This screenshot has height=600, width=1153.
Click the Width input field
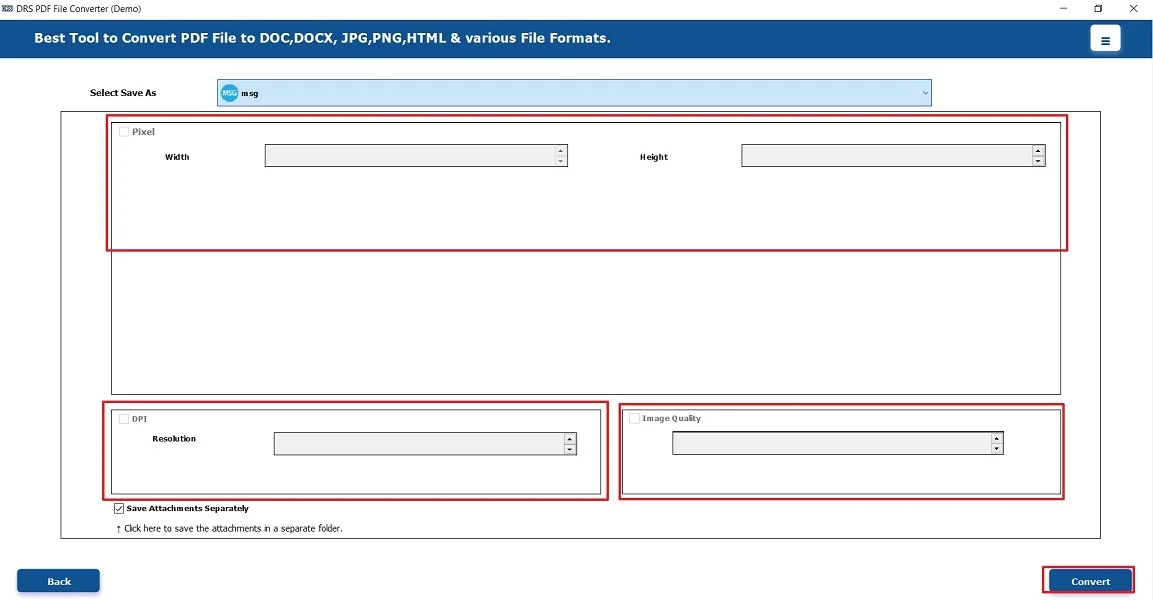click(410, 156)
